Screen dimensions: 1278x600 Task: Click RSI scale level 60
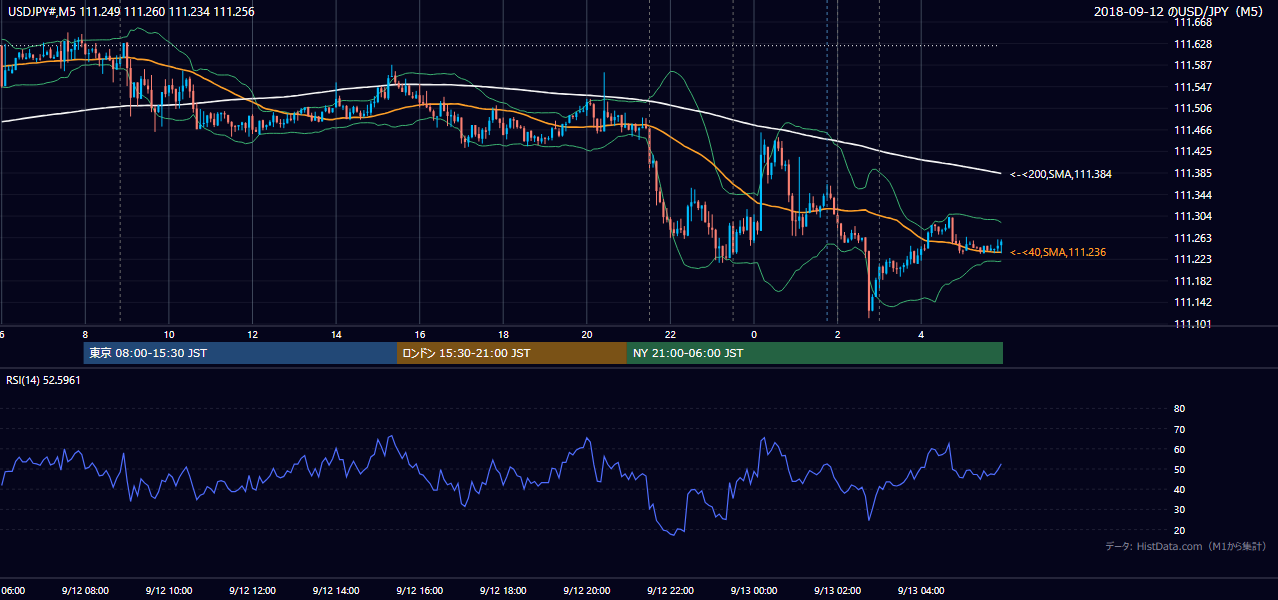(x=1179, y=449)
